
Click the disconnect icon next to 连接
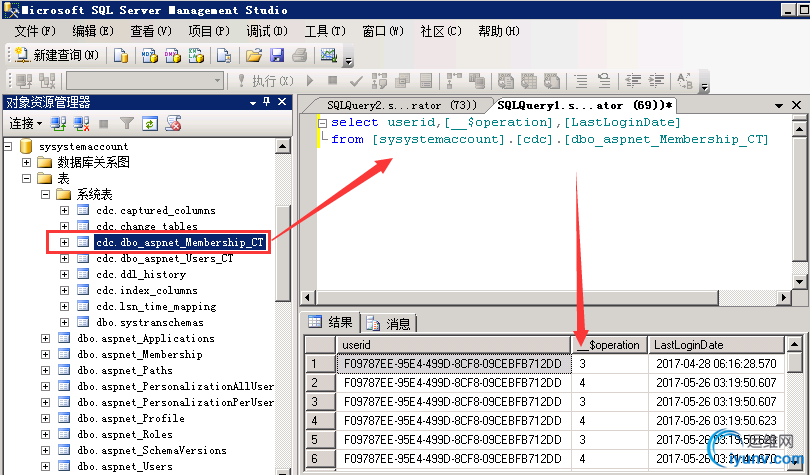point(81,124)
